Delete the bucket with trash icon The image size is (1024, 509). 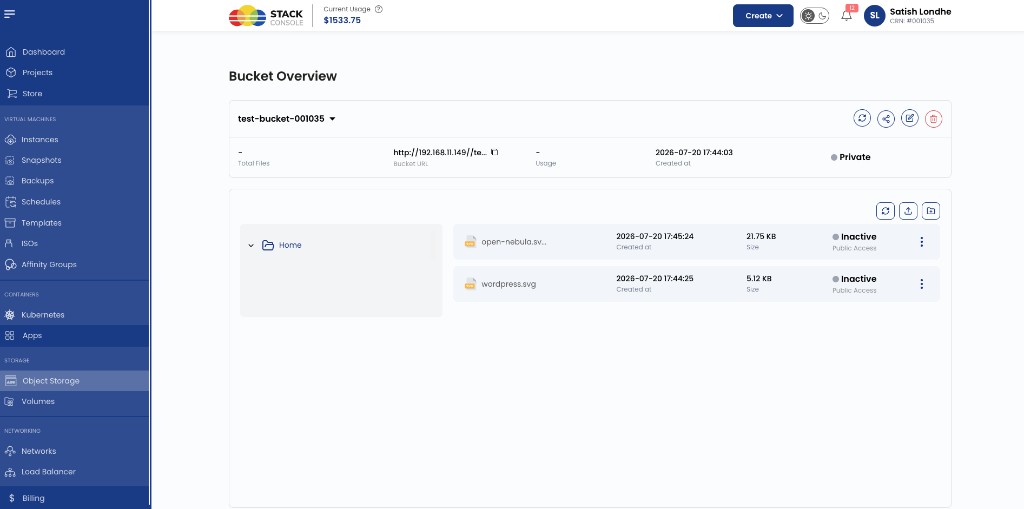pyautogui.click(x=934, y=118)
